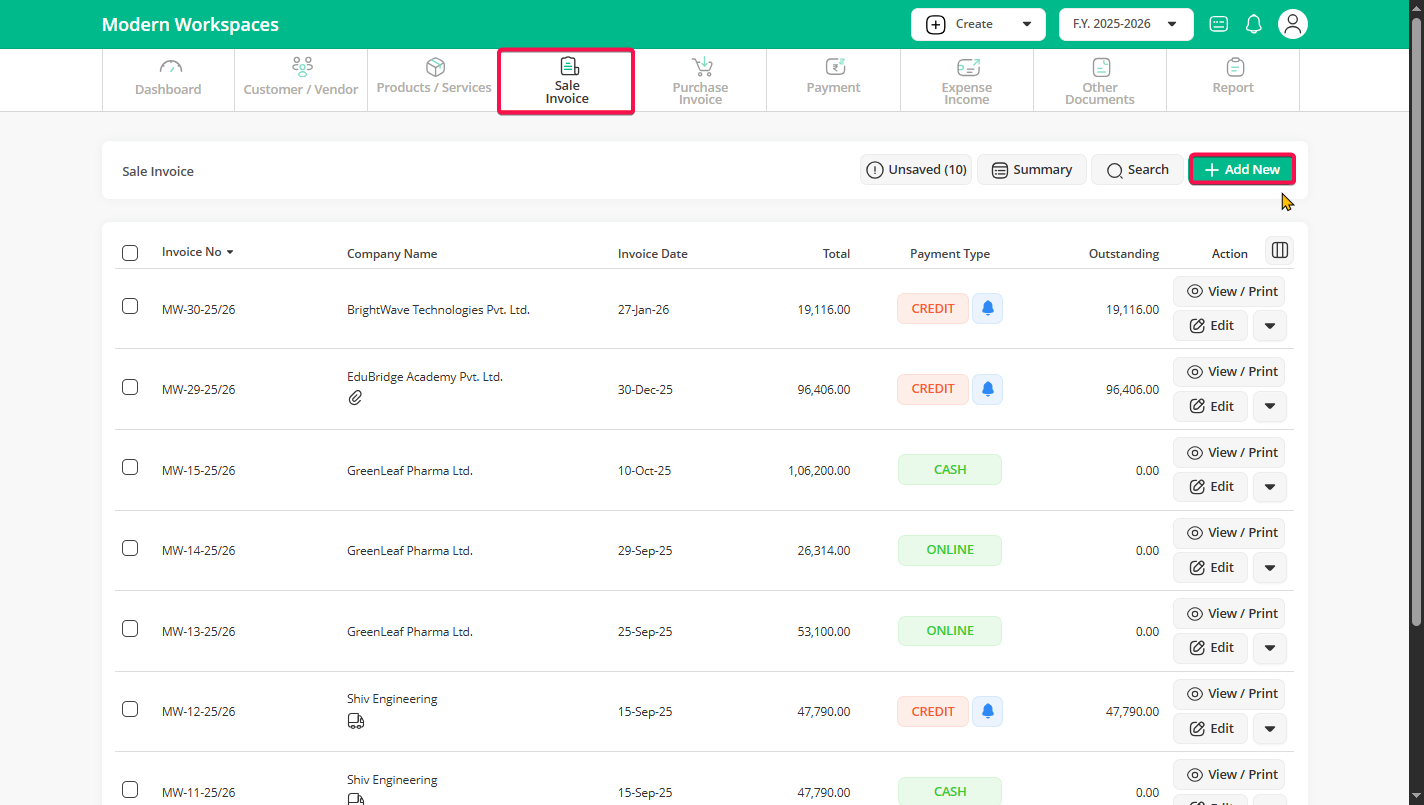Expand the F.Y. 2025-2026 year selector
The height and width of the screenshot is (805, 1424).
pos(1125,24)
